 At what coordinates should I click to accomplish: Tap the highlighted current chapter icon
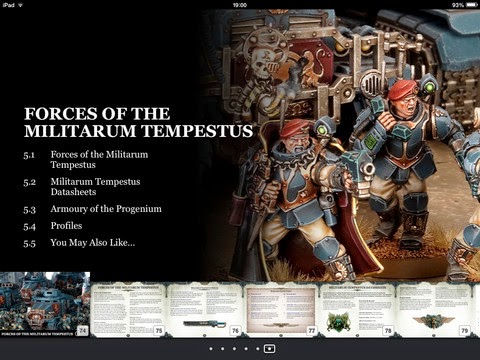tap(269, 349)
